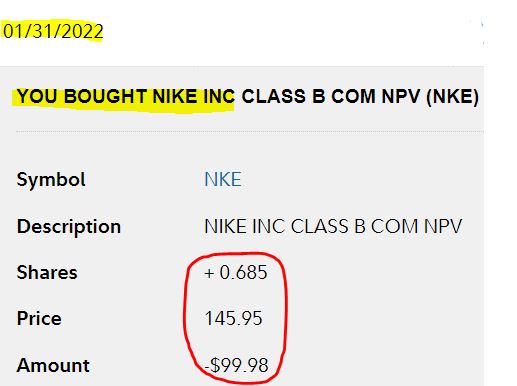Open the NKE symbol link
The image size is (517, 386).
223,179
